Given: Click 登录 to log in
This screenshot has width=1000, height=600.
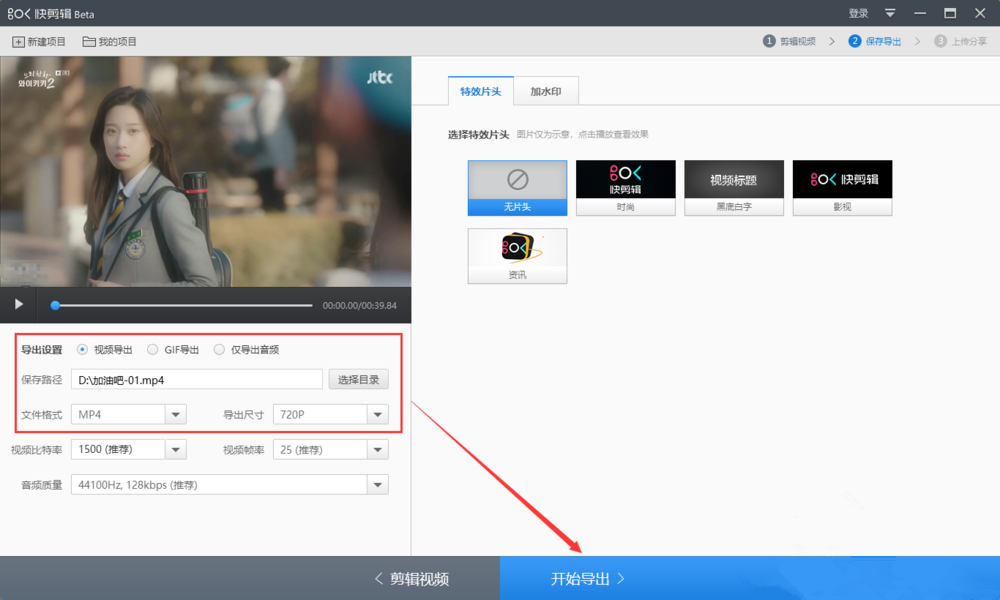Looking at the screenshot, I should tap(858, 13).
